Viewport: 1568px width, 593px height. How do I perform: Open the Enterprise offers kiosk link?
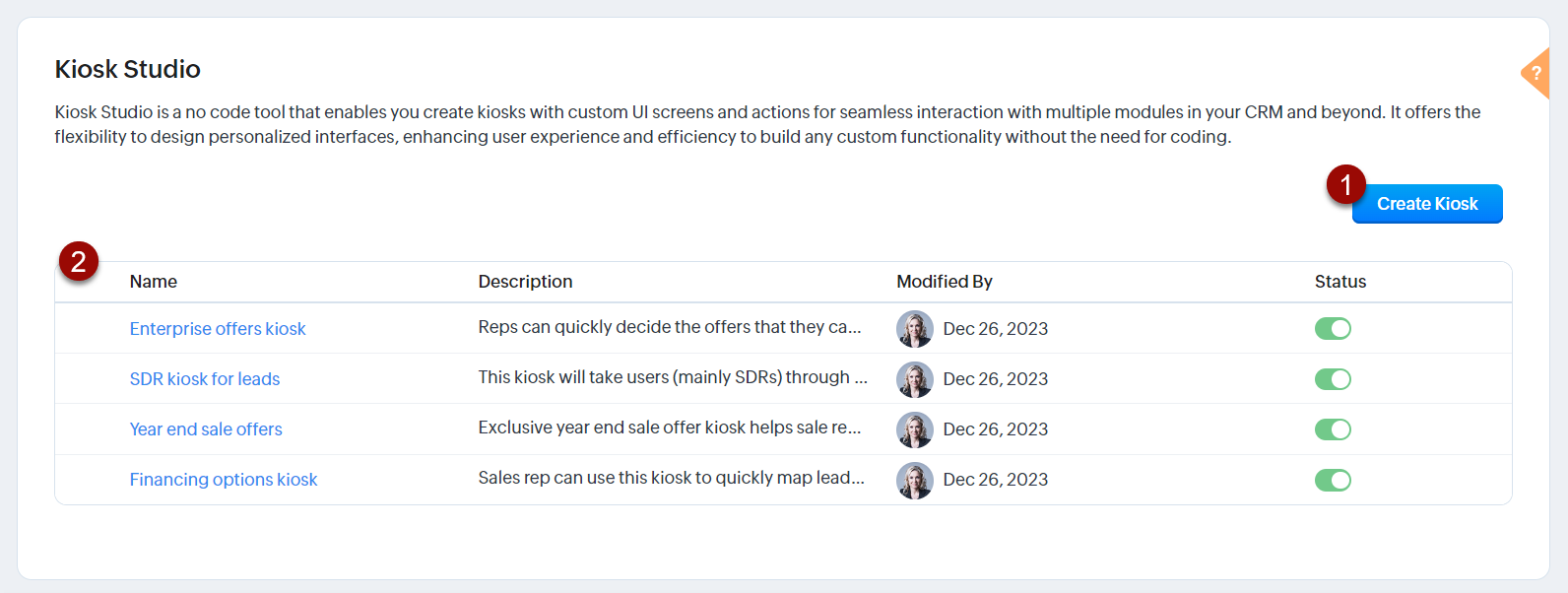pos(218,329)
